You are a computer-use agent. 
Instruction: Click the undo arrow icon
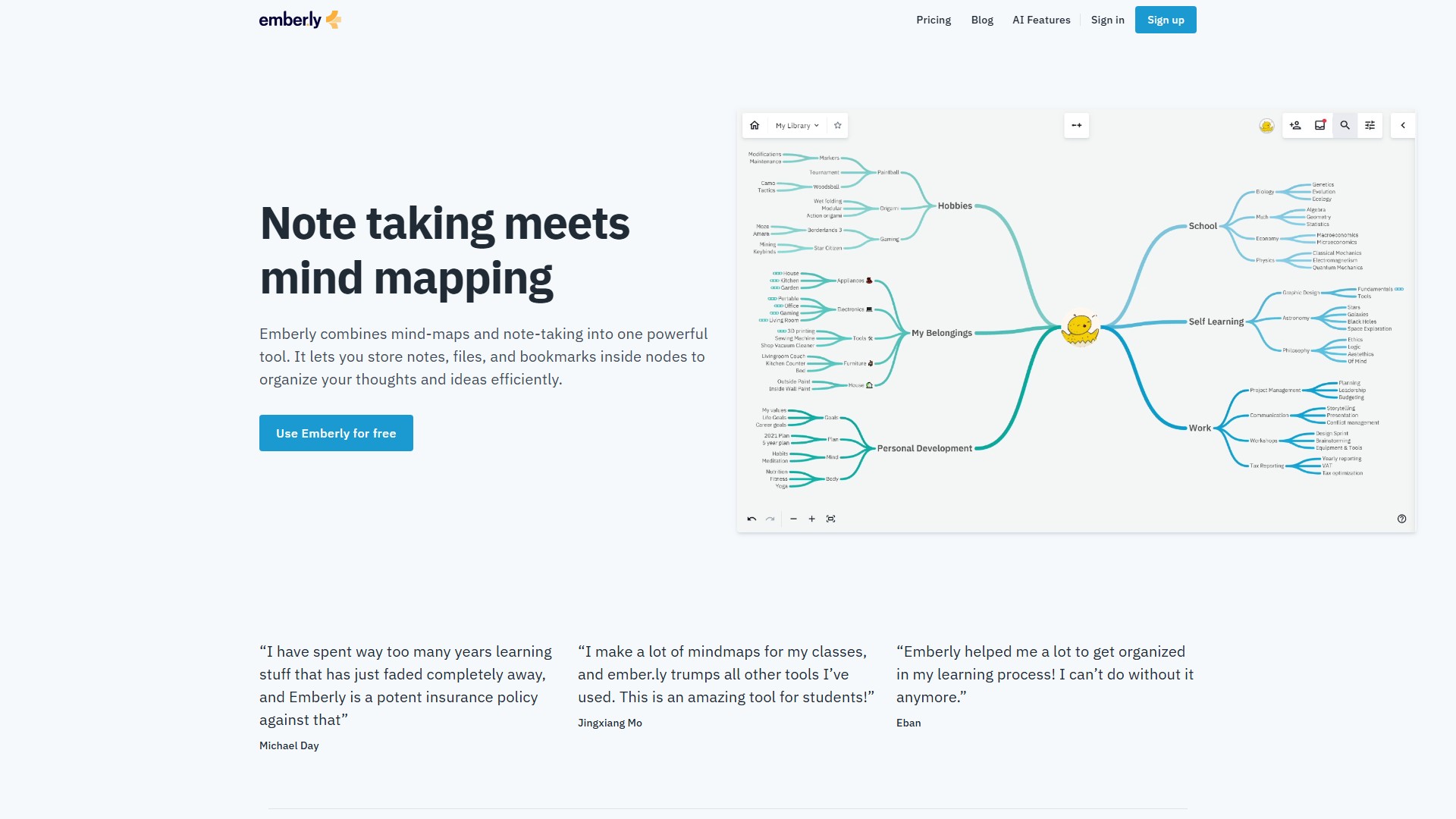coord(752,519)
